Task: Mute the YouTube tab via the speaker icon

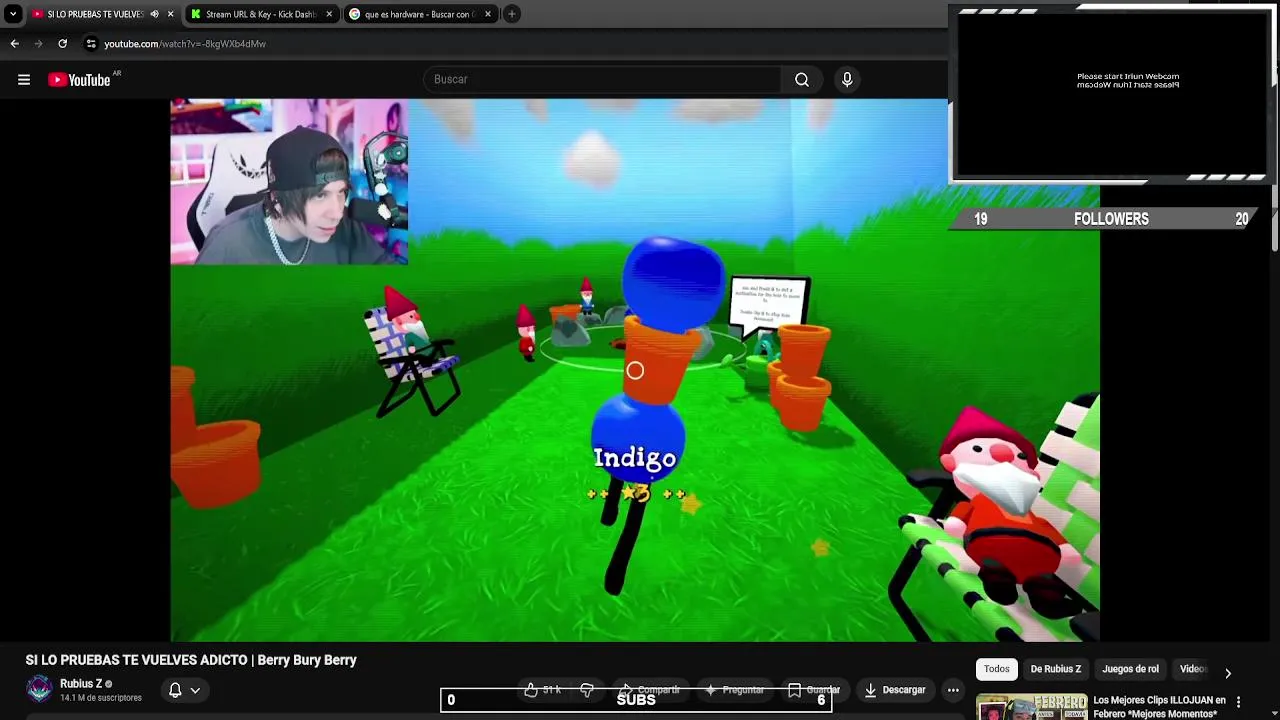Action: pyautogui.click(x=154, y=14)
